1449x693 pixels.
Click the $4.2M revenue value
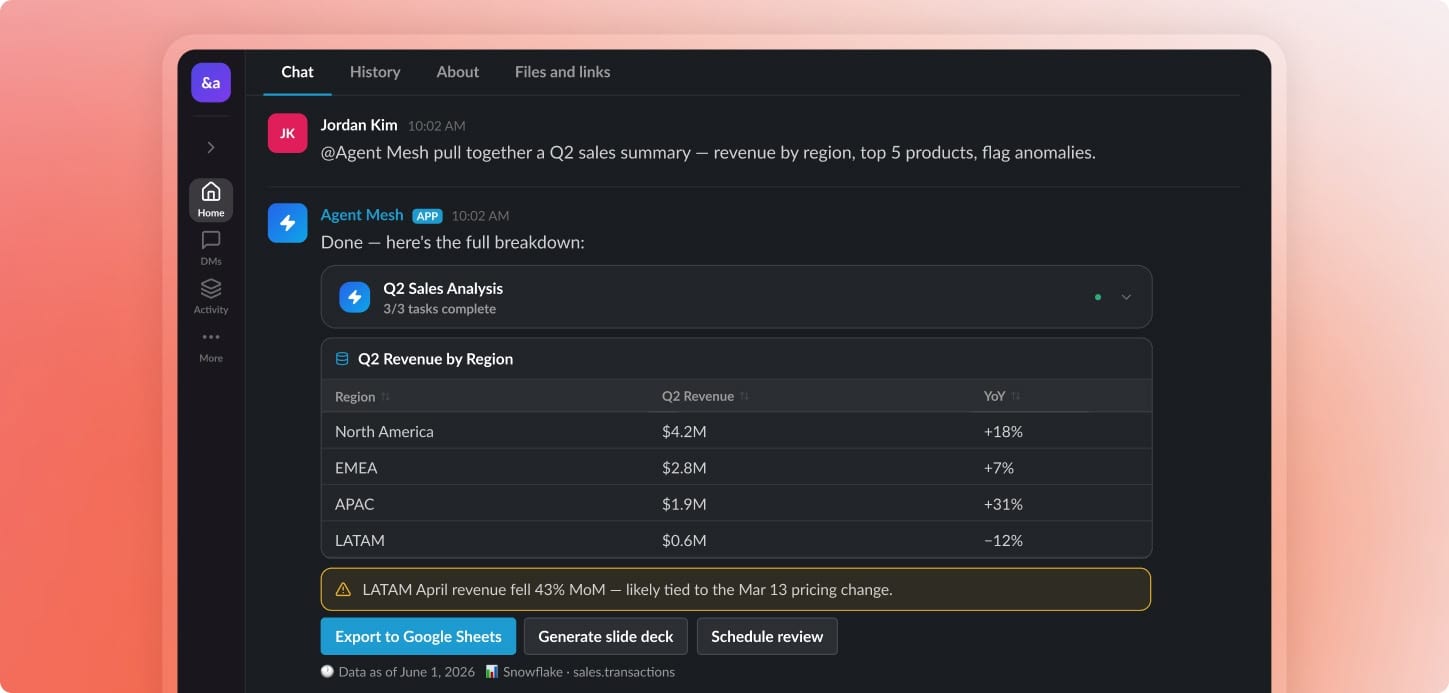point(684,432)
